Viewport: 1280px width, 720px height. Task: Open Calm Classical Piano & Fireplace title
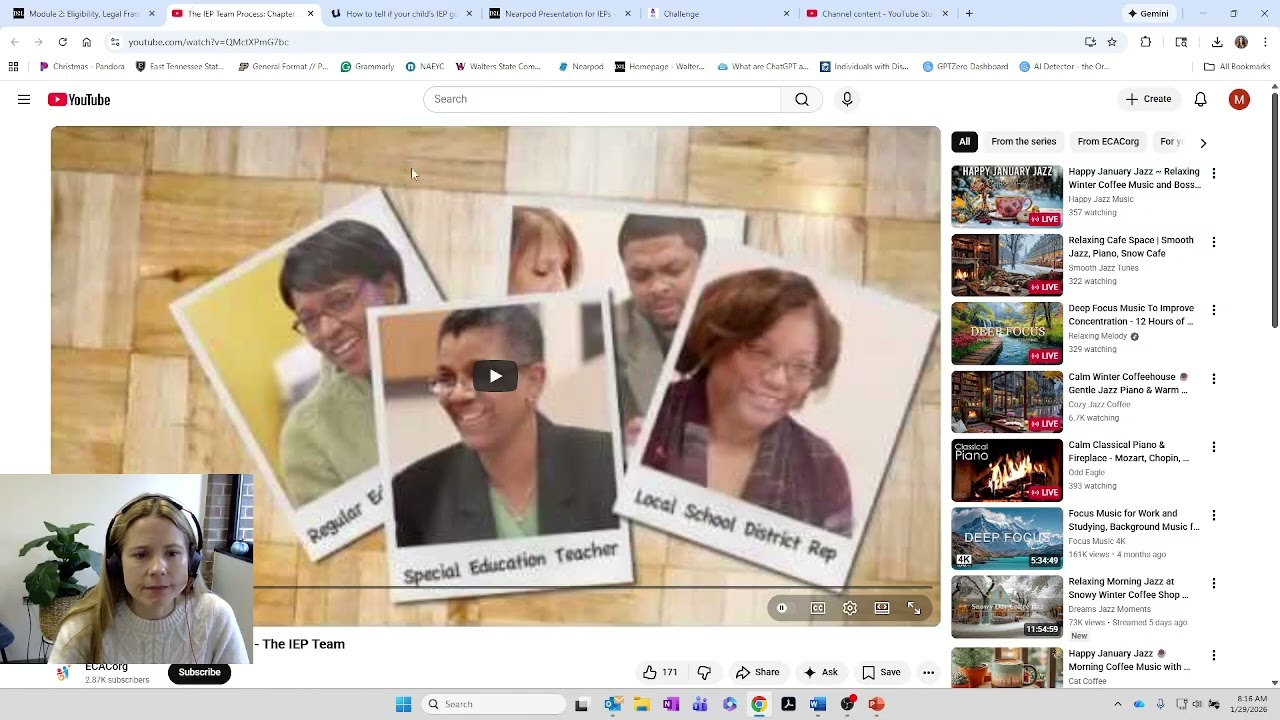coord(1128,451)
